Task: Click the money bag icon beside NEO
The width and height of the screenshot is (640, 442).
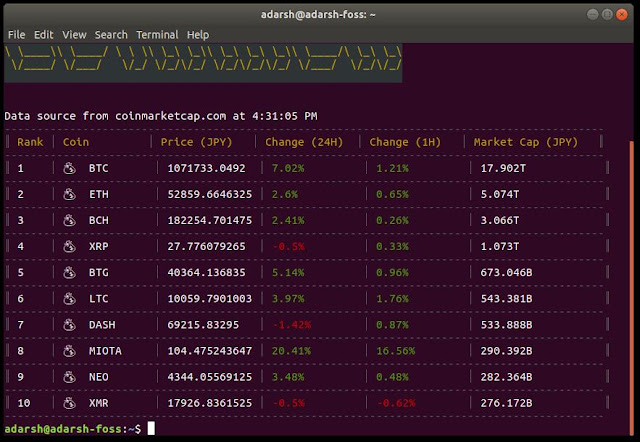Action: [x=69, y=377]
